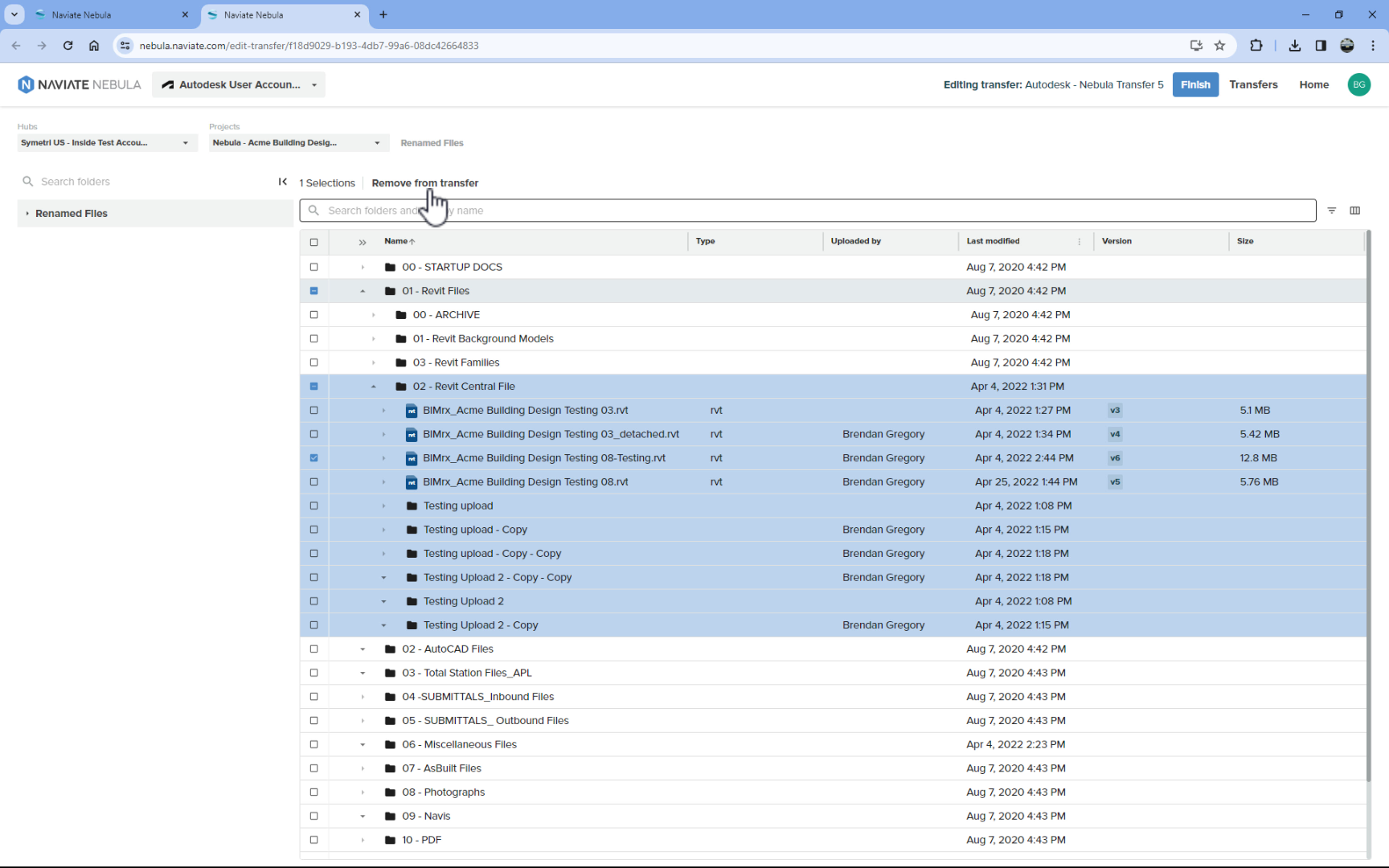
Task: Click the BG user avatar
Action: click(1358, 84)
